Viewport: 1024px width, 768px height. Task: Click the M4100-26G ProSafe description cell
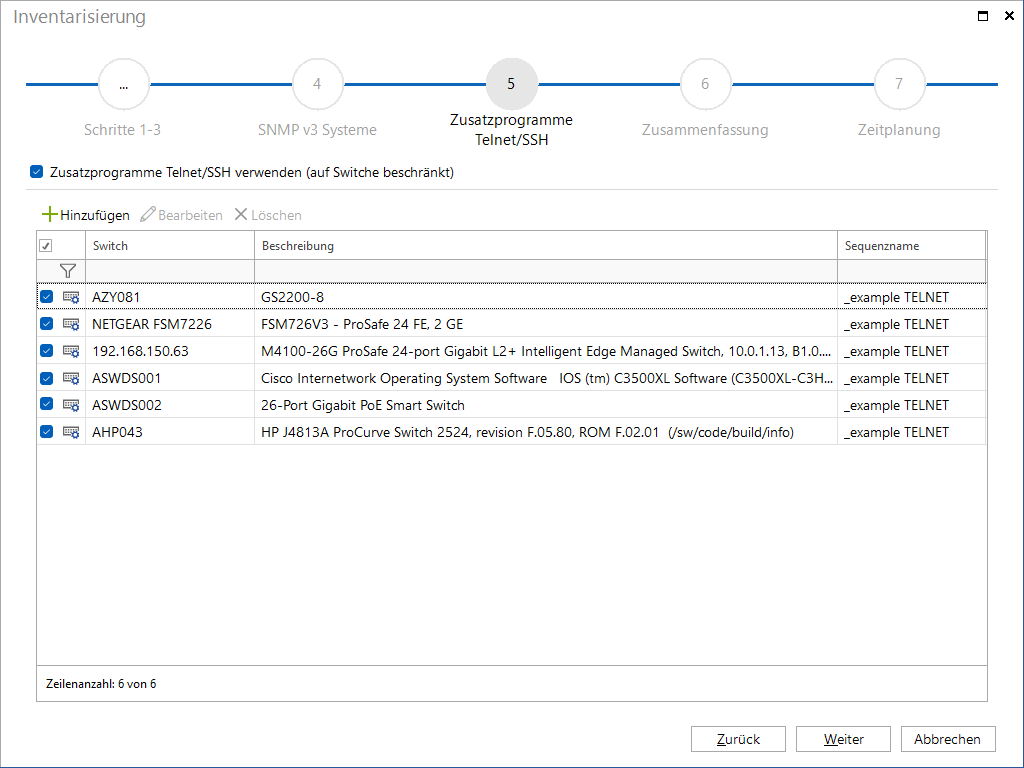[546, 351]
